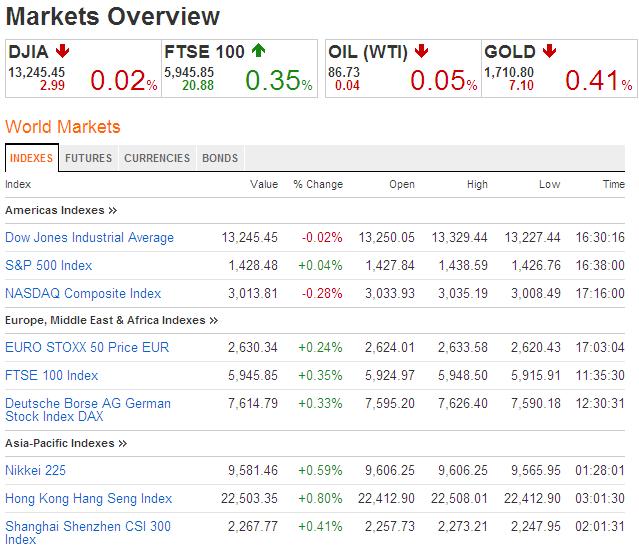Viewport: 639px width, 553px height.
Task: Click the 7,614.79 DAX value
Action: click(x=253, y=403)
